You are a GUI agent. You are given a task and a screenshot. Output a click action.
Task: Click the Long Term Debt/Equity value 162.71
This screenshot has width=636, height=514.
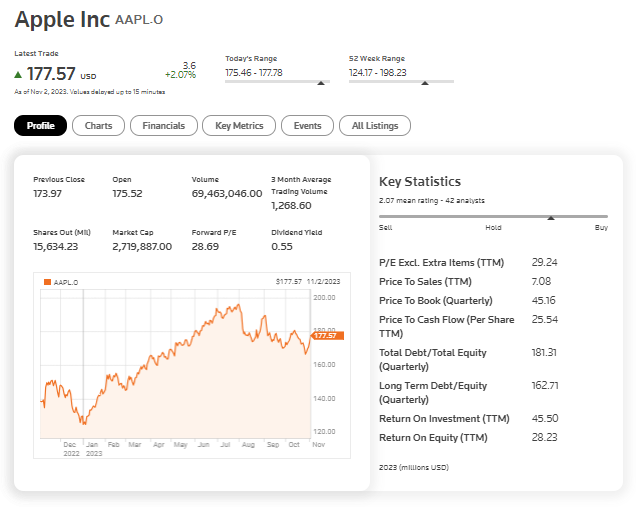click(x=545, y=385)
